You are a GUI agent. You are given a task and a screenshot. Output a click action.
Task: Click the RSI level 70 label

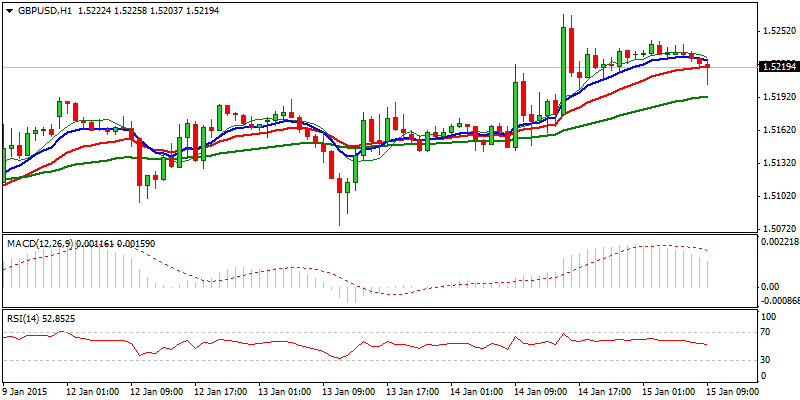[767, 332]
